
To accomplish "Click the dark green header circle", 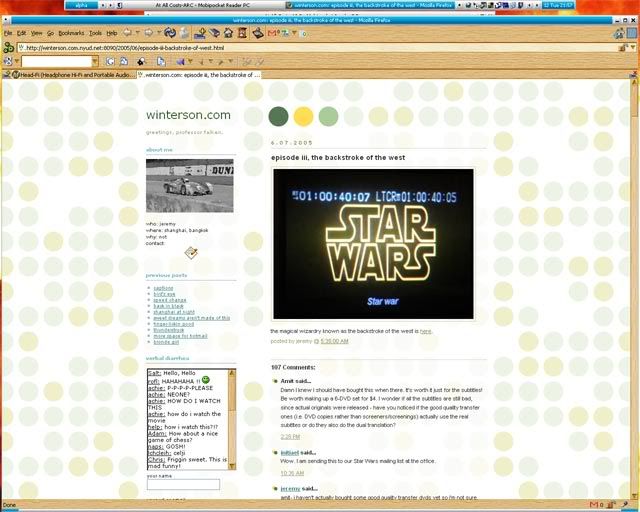I will click(x=278, y=116).
